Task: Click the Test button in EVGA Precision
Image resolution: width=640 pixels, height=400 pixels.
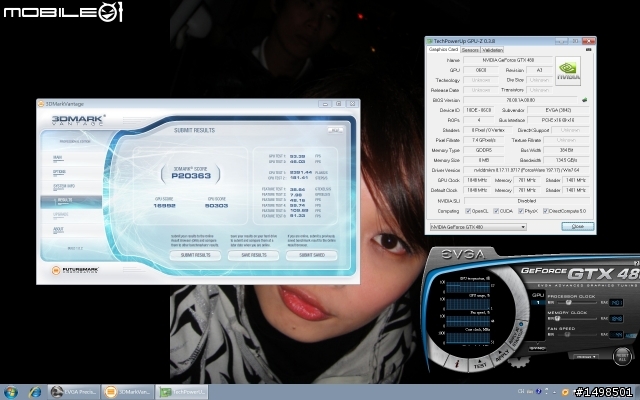Action: [480, 364]
